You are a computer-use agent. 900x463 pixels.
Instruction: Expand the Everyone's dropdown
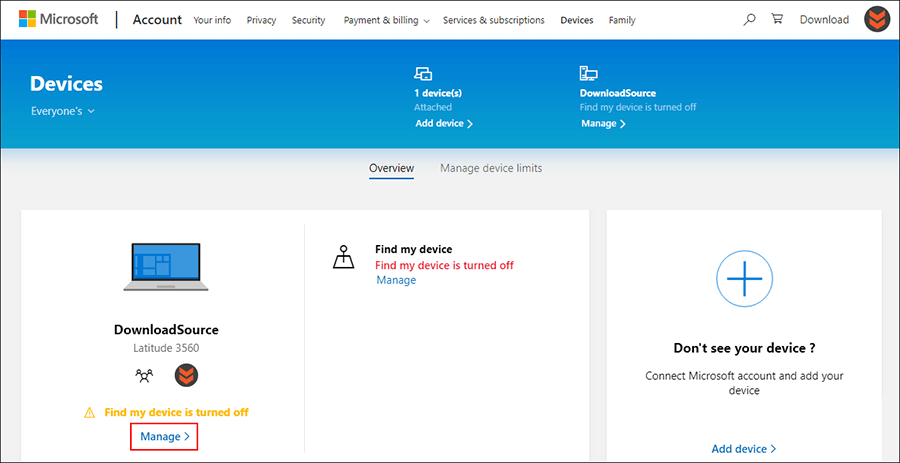63,111
